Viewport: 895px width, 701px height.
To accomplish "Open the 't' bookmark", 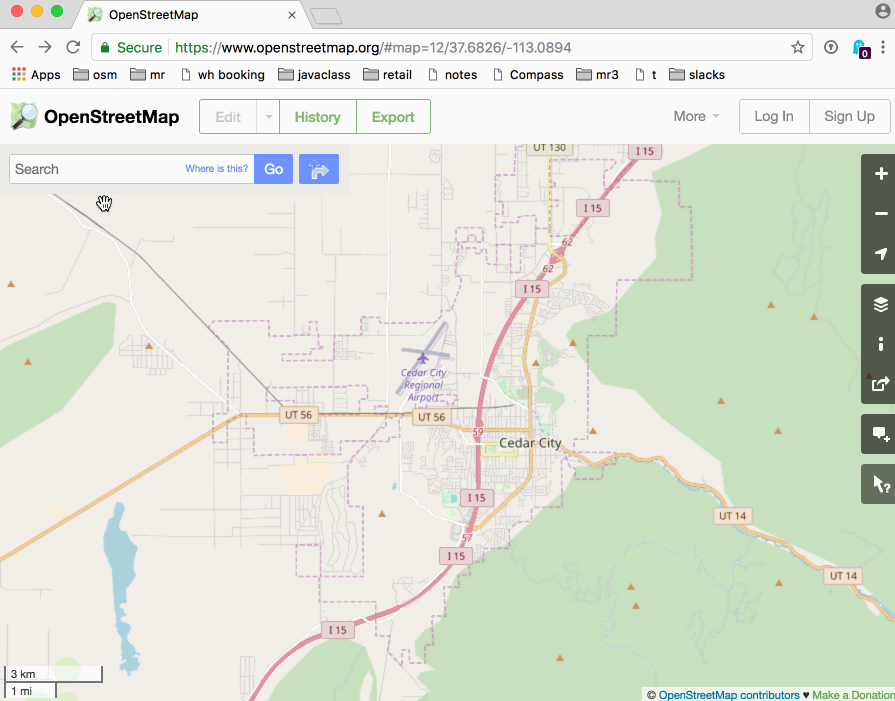I will [646, 75].
